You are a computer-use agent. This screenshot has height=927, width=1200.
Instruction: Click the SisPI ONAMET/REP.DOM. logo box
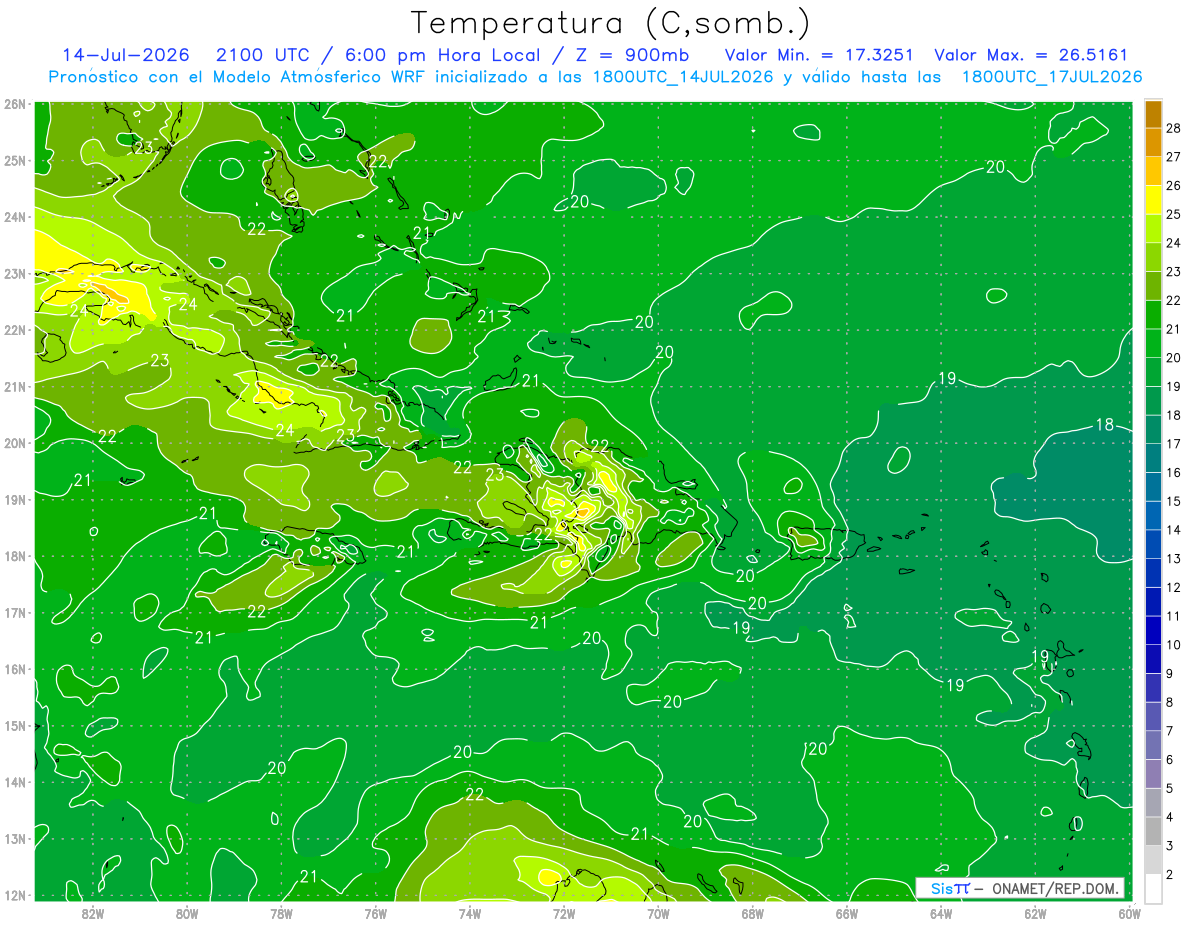point(1019,888)
